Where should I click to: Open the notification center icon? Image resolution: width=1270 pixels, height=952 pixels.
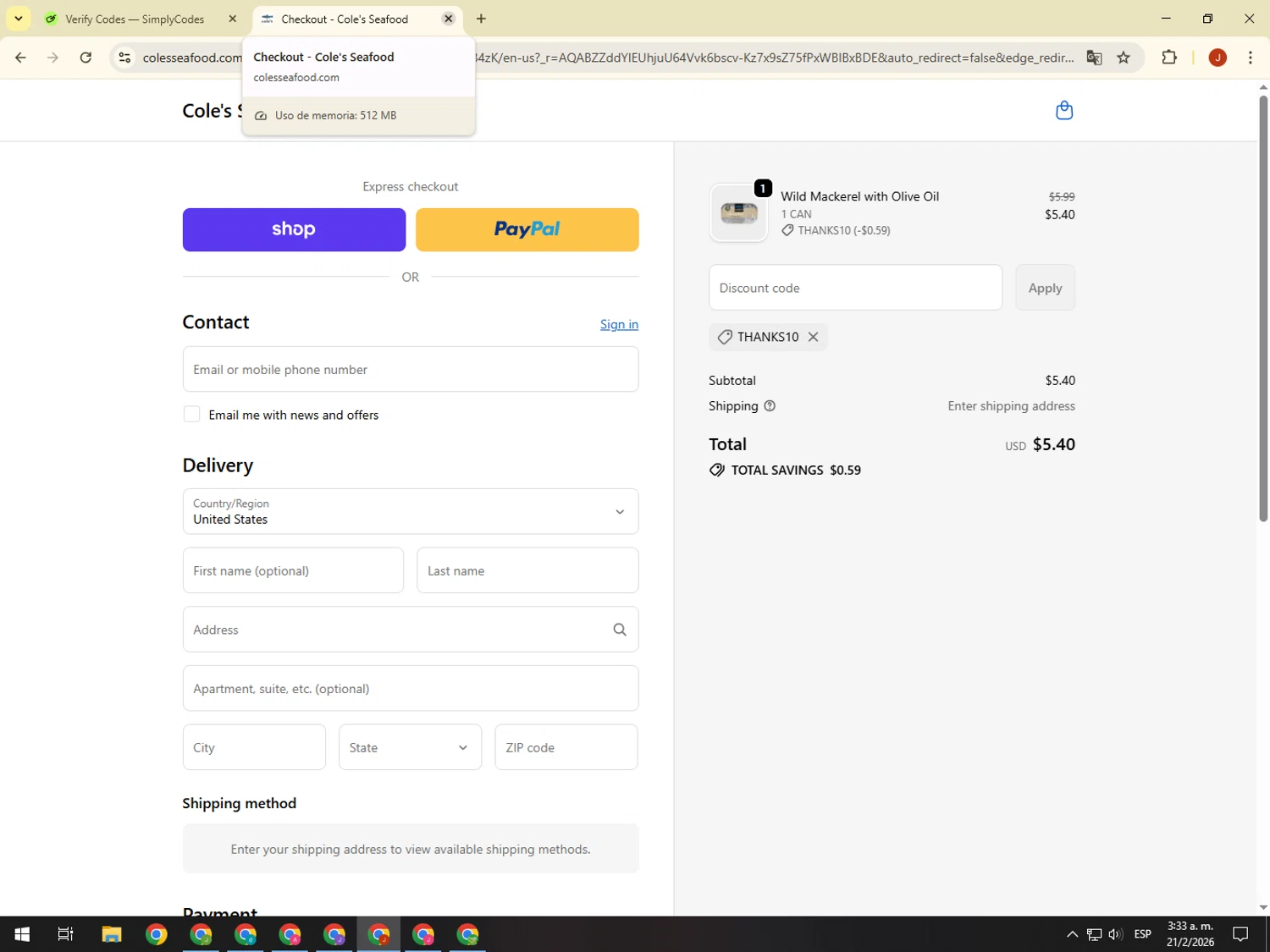click(1240, 934)
